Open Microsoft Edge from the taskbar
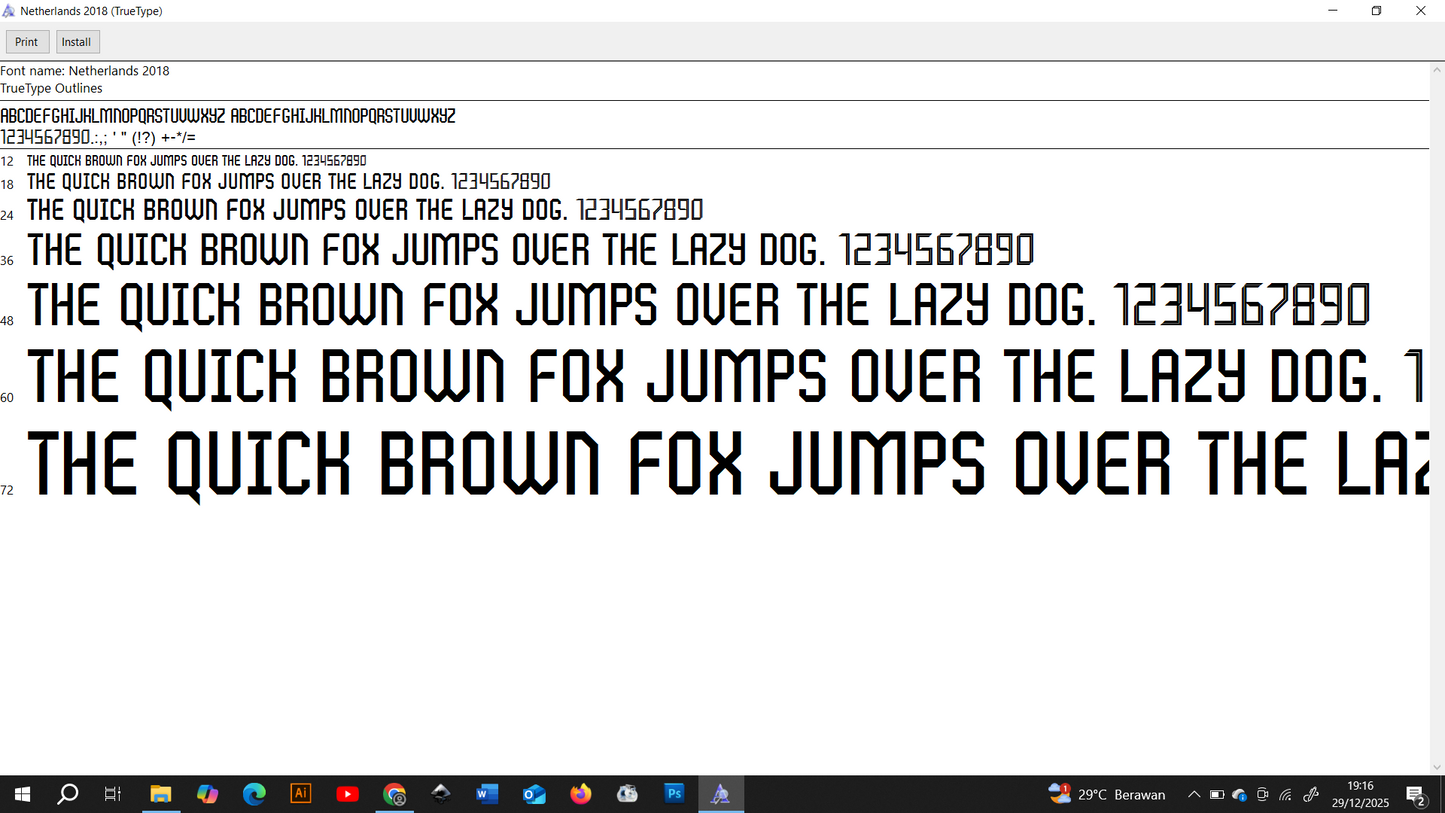Viewport: 1445px width, 813px height. 254,794
